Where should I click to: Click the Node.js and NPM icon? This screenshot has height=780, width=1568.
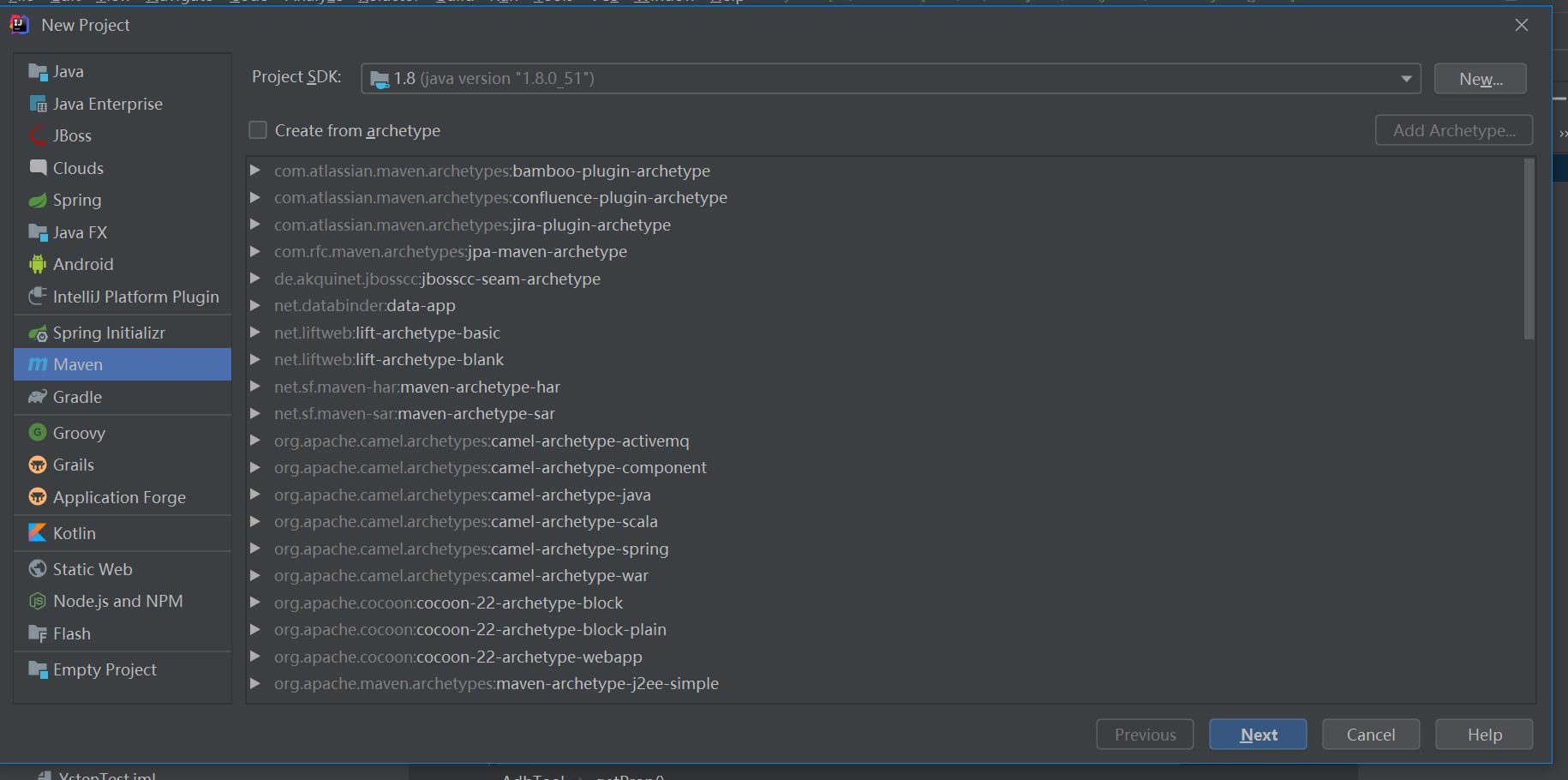[x=38, y=601]
